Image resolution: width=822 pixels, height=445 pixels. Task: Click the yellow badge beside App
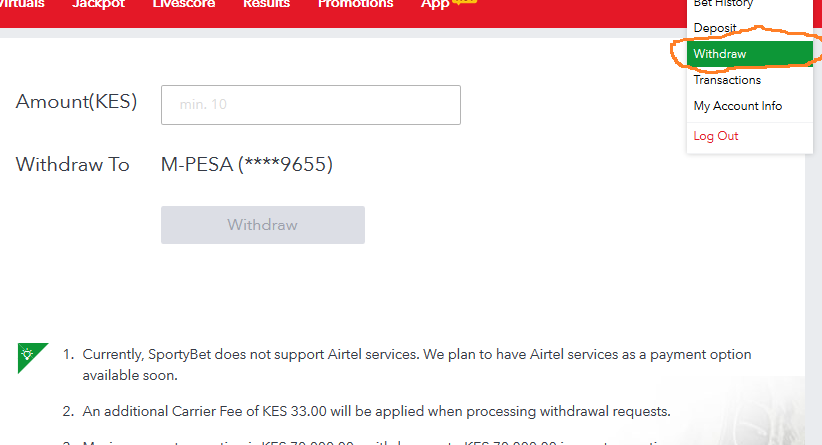pyautogui.click(x=464, y=2)
